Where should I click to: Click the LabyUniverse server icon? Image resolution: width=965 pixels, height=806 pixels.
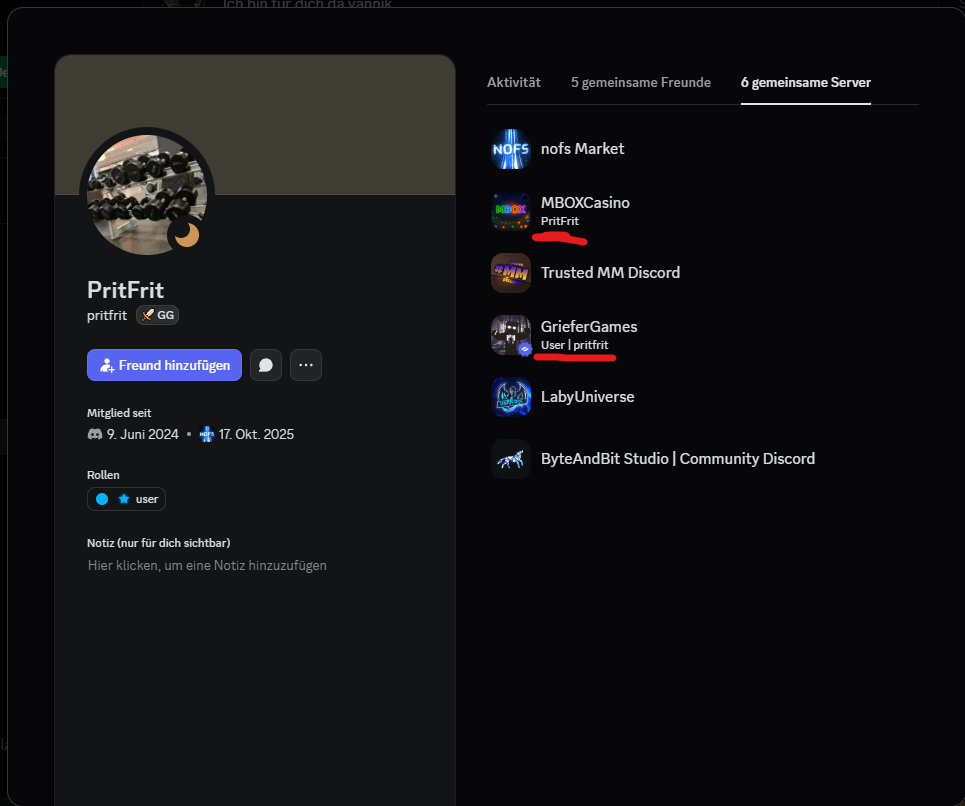pos(511,397)
